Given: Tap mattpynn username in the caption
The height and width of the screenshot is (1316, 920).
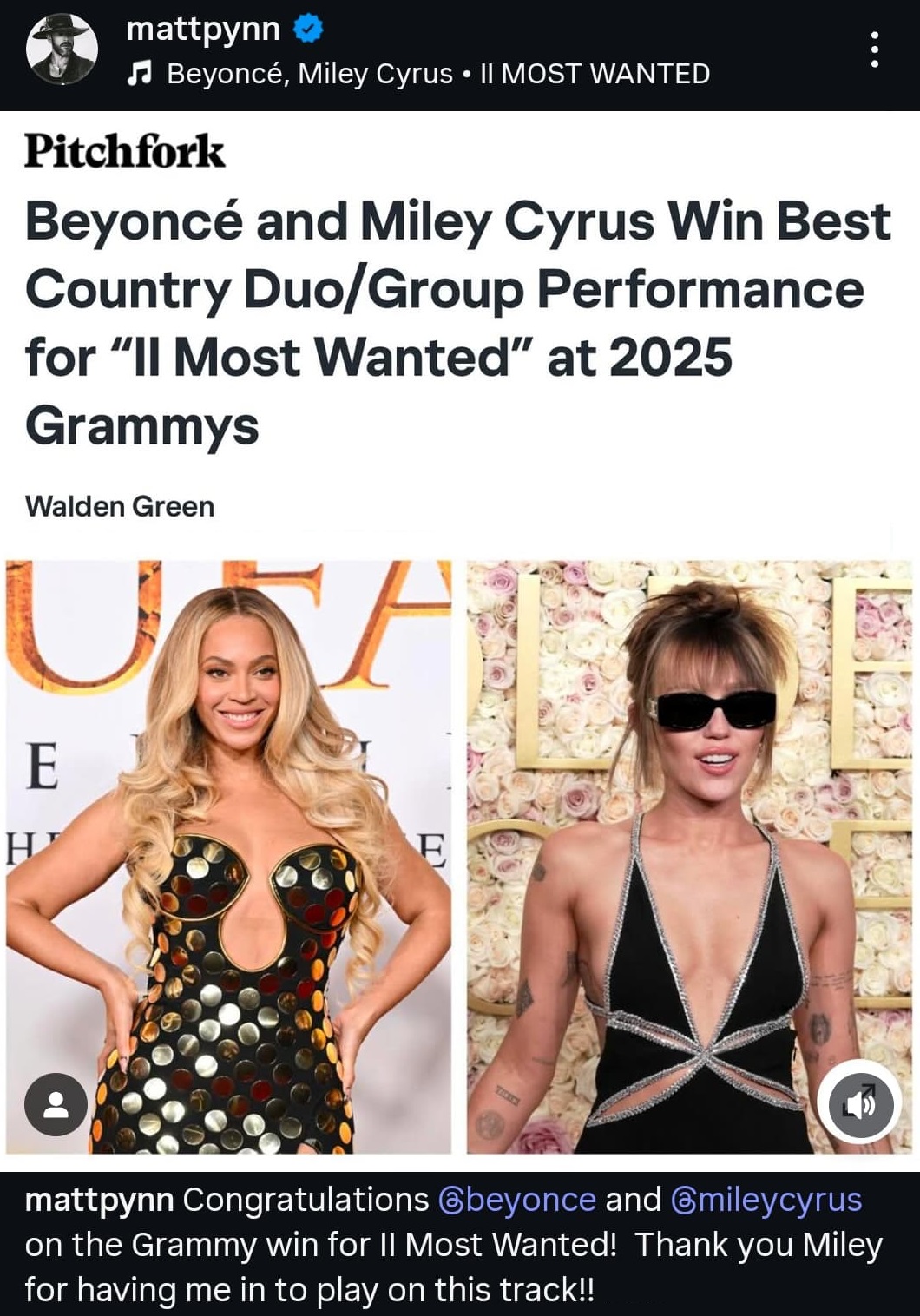Looking at the screenshot, I should tap(100, 1201).
